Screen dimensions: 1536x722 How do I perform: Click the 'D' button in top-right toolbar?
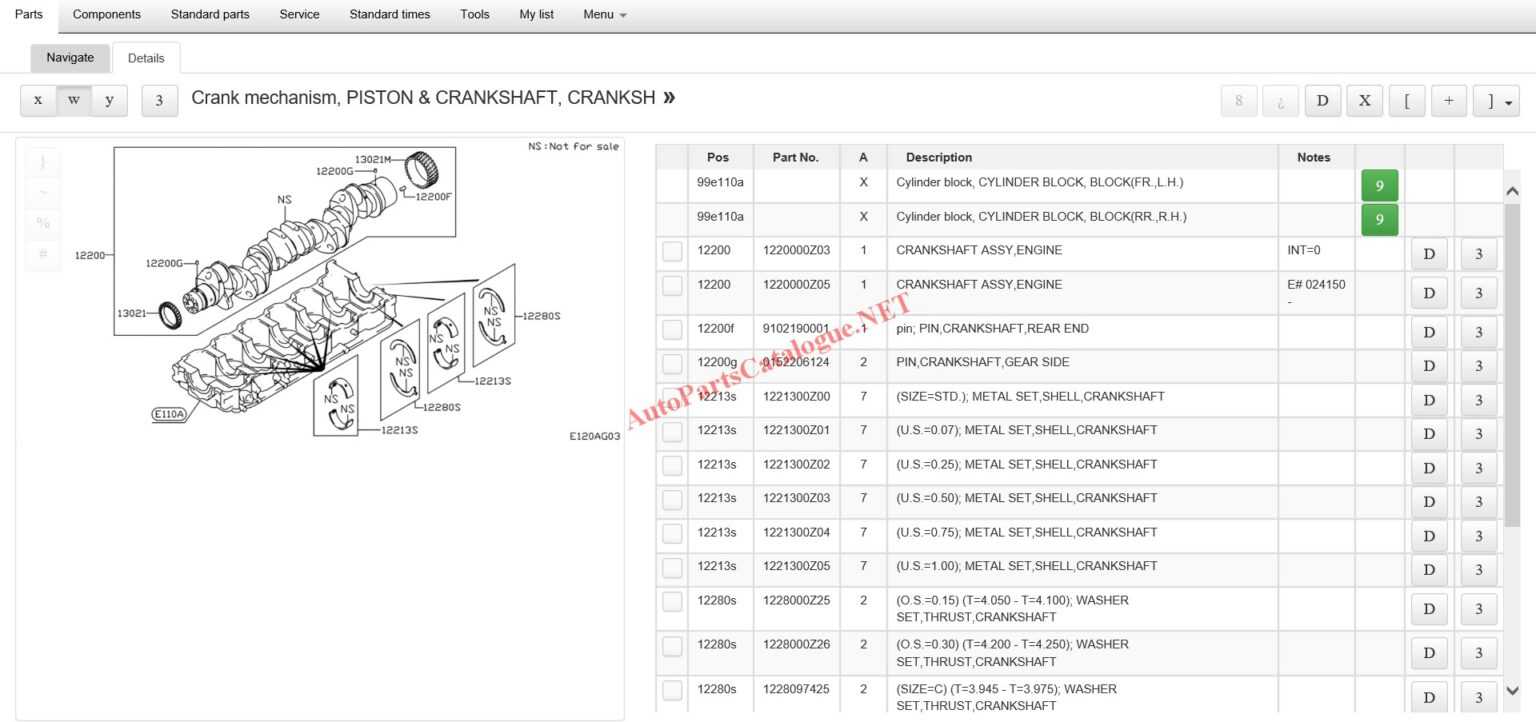pos(1322,101)
